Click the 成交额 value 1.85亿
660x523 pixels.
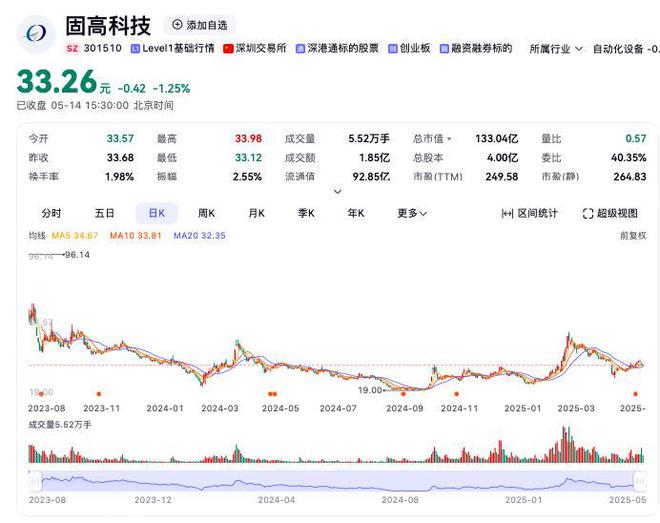click(x=375, y=158)
